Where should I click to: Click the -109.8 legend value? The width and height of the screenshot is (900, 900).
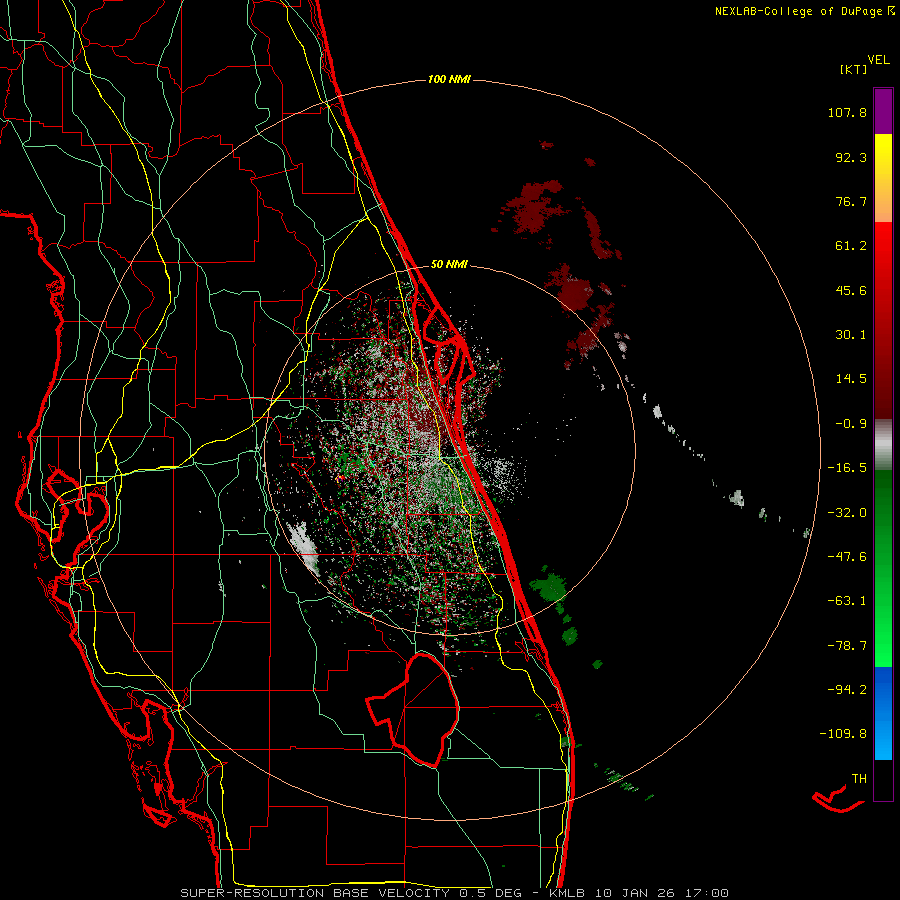843,734
